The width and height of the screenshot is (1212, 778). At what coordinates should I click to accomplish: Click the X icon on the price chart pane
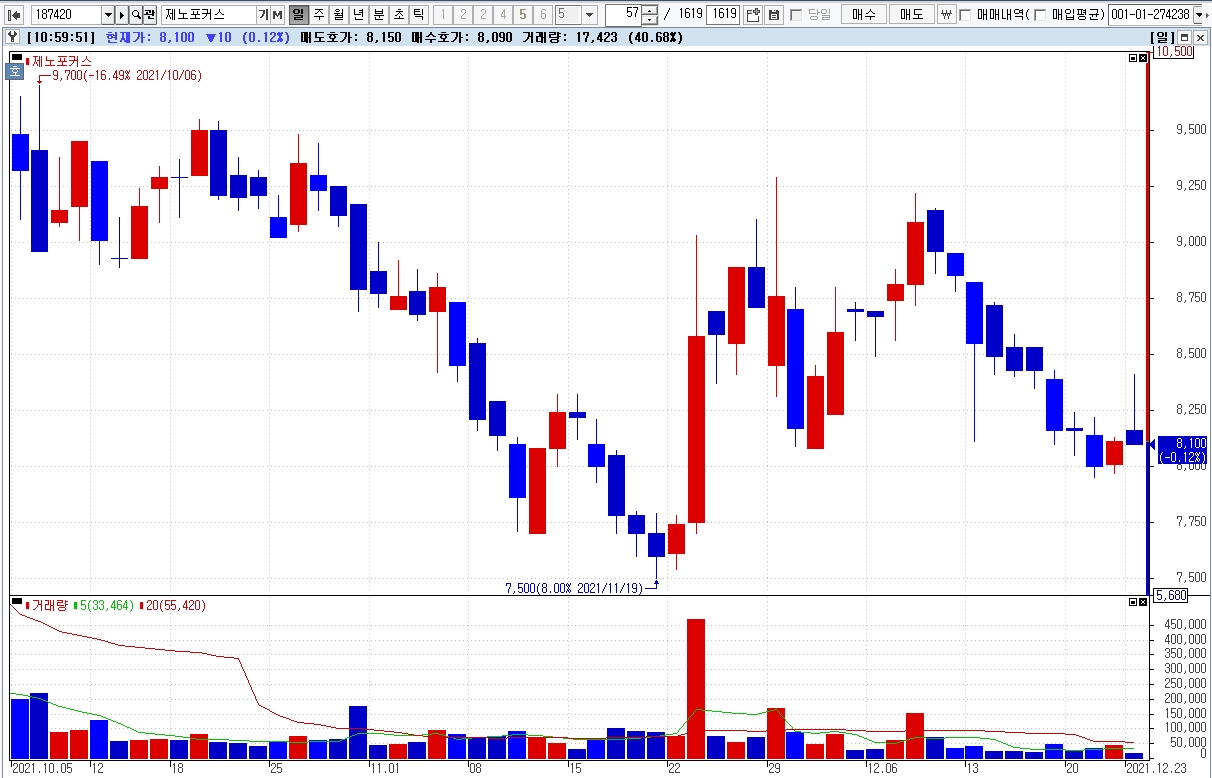pyautogui.click(x=1143, y=59)
